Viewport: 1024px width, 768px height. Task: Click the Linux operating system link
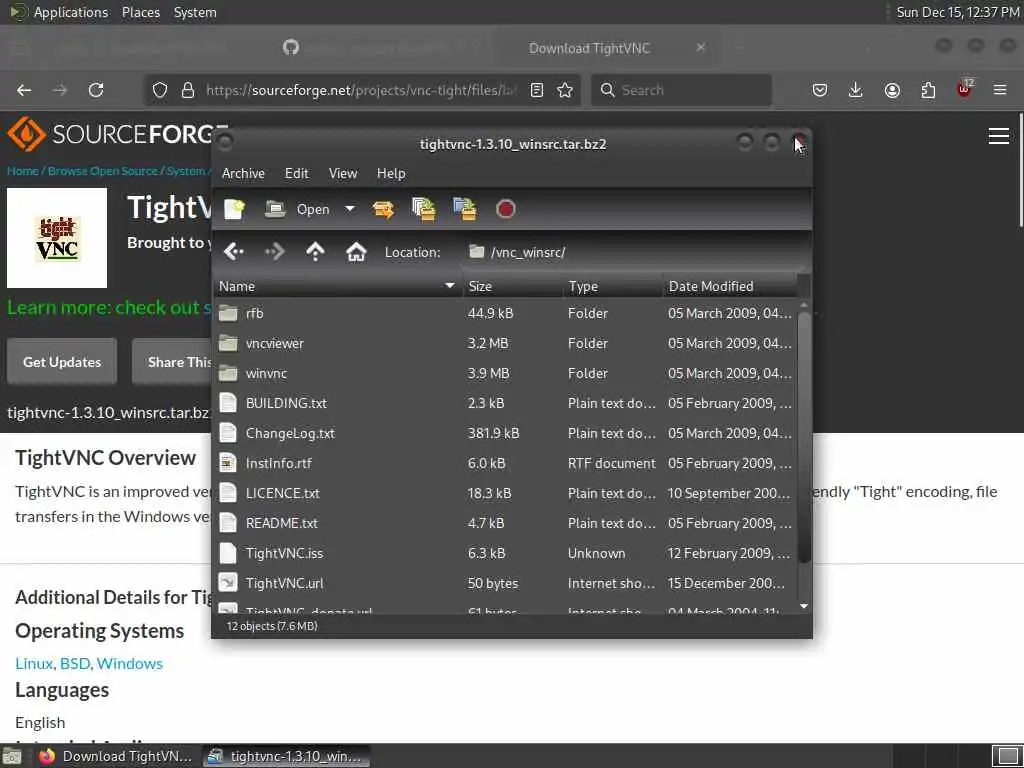pyautogui.click(x=34, y=664)
